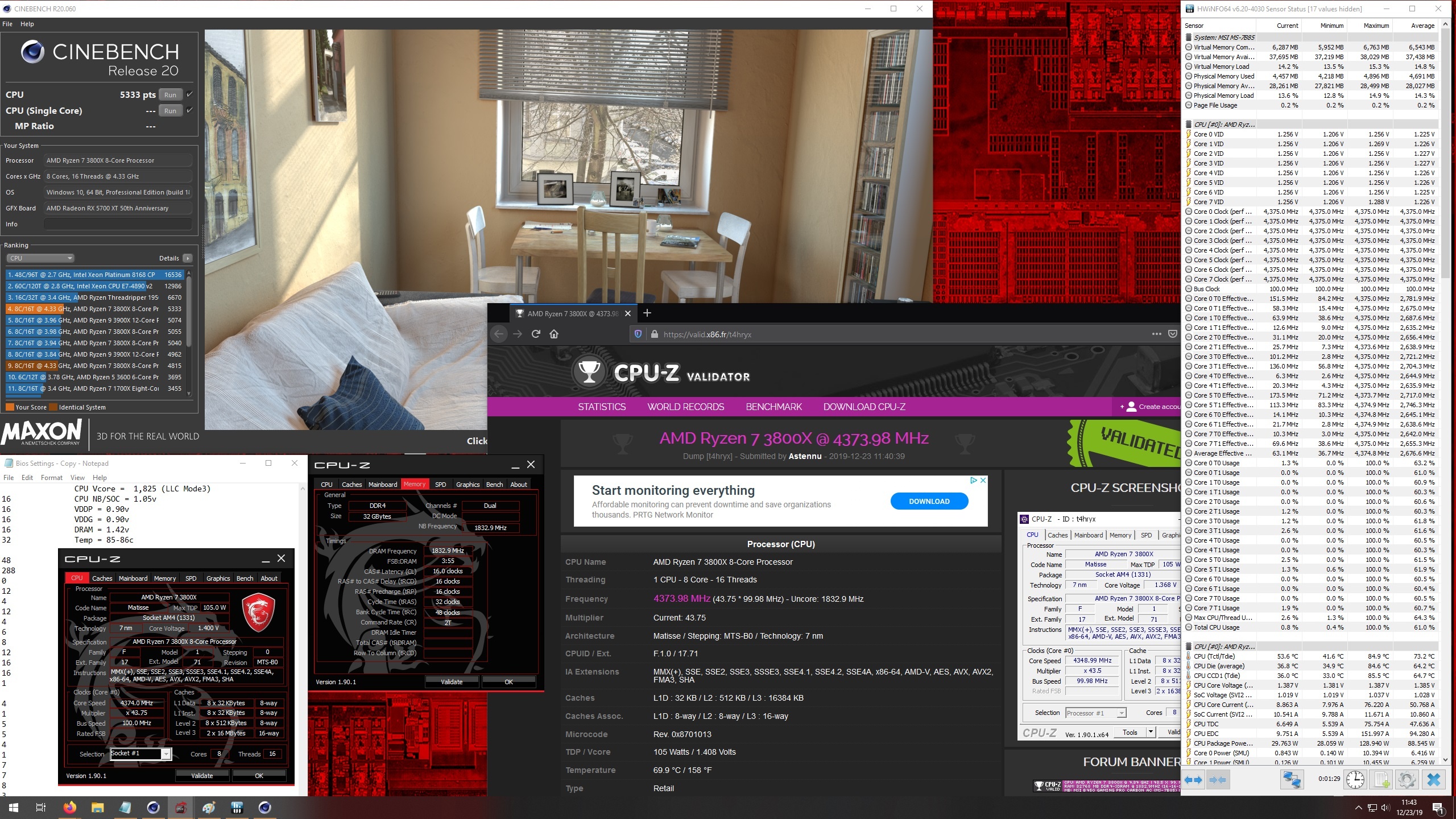1456x819 pixels.
Task: Open Windows Start menu
Action: click(14, 808)
